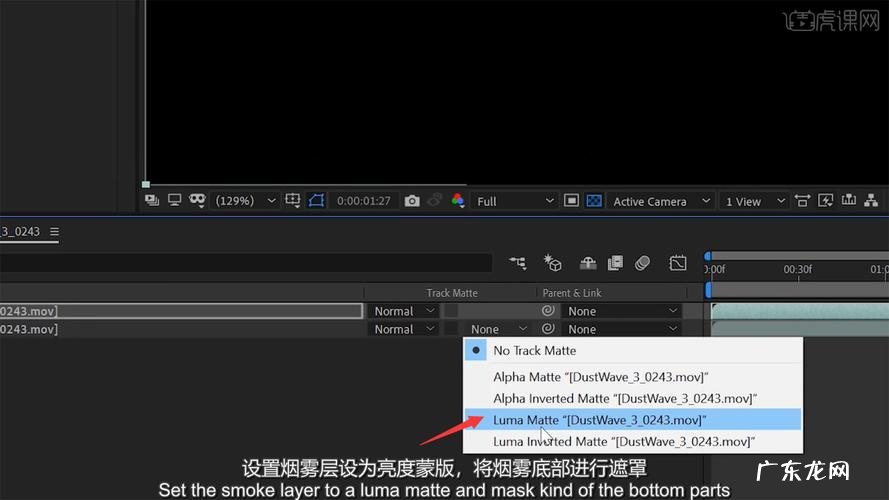Open the Full resolution dropdown
Screen dimensions: 889x500
click(x=515, y=201)
